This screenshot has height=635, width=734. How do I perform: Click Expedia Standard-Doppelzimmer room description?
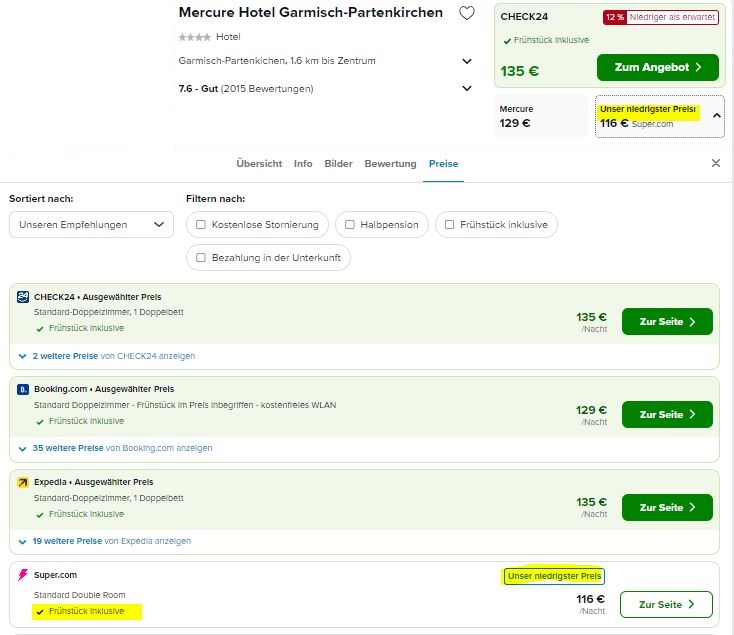point(109,498)
